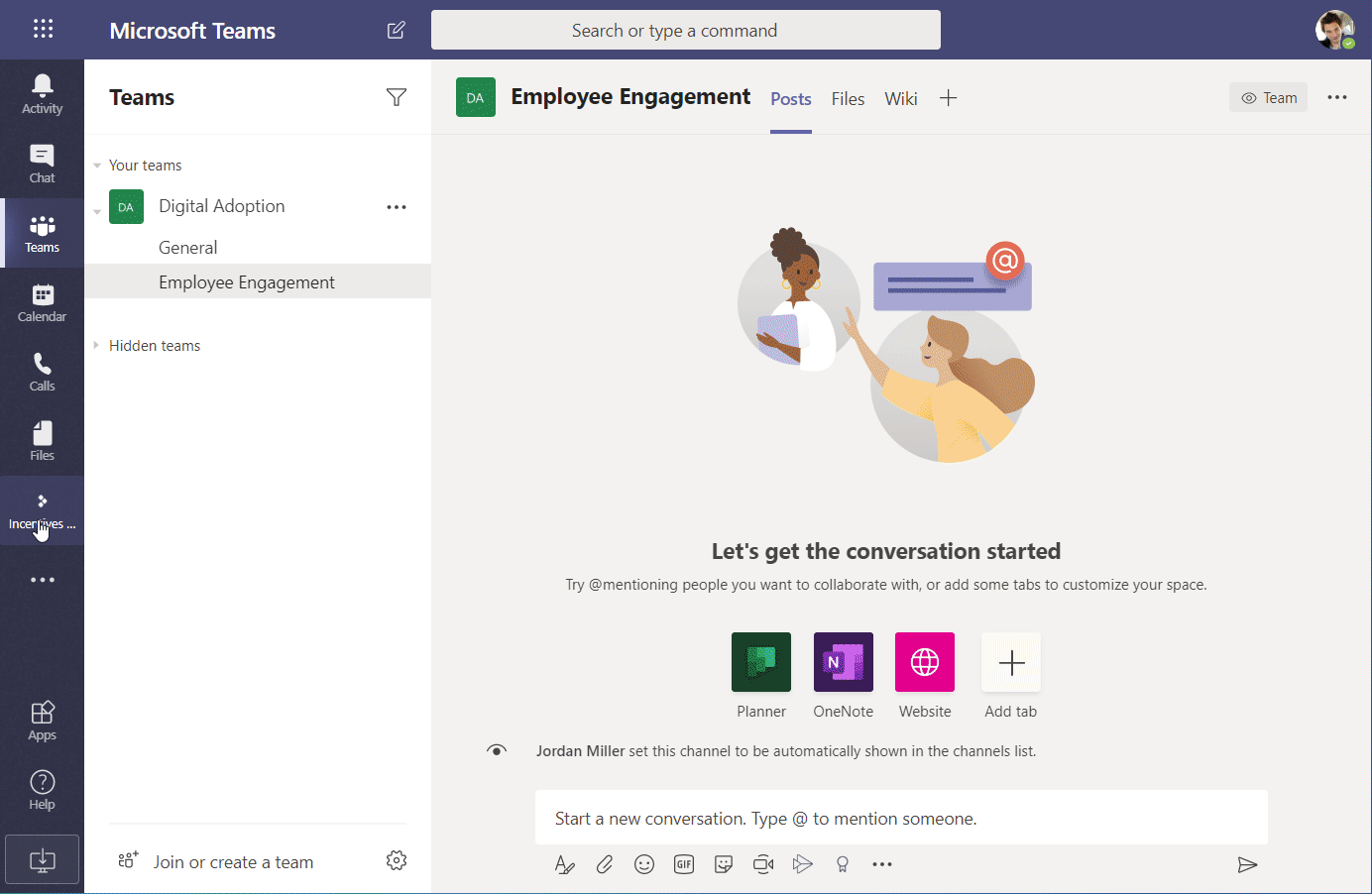The height and width of the screenshot is (894, 1372).
Task: Open your Calendar
Action: point(42,300)
